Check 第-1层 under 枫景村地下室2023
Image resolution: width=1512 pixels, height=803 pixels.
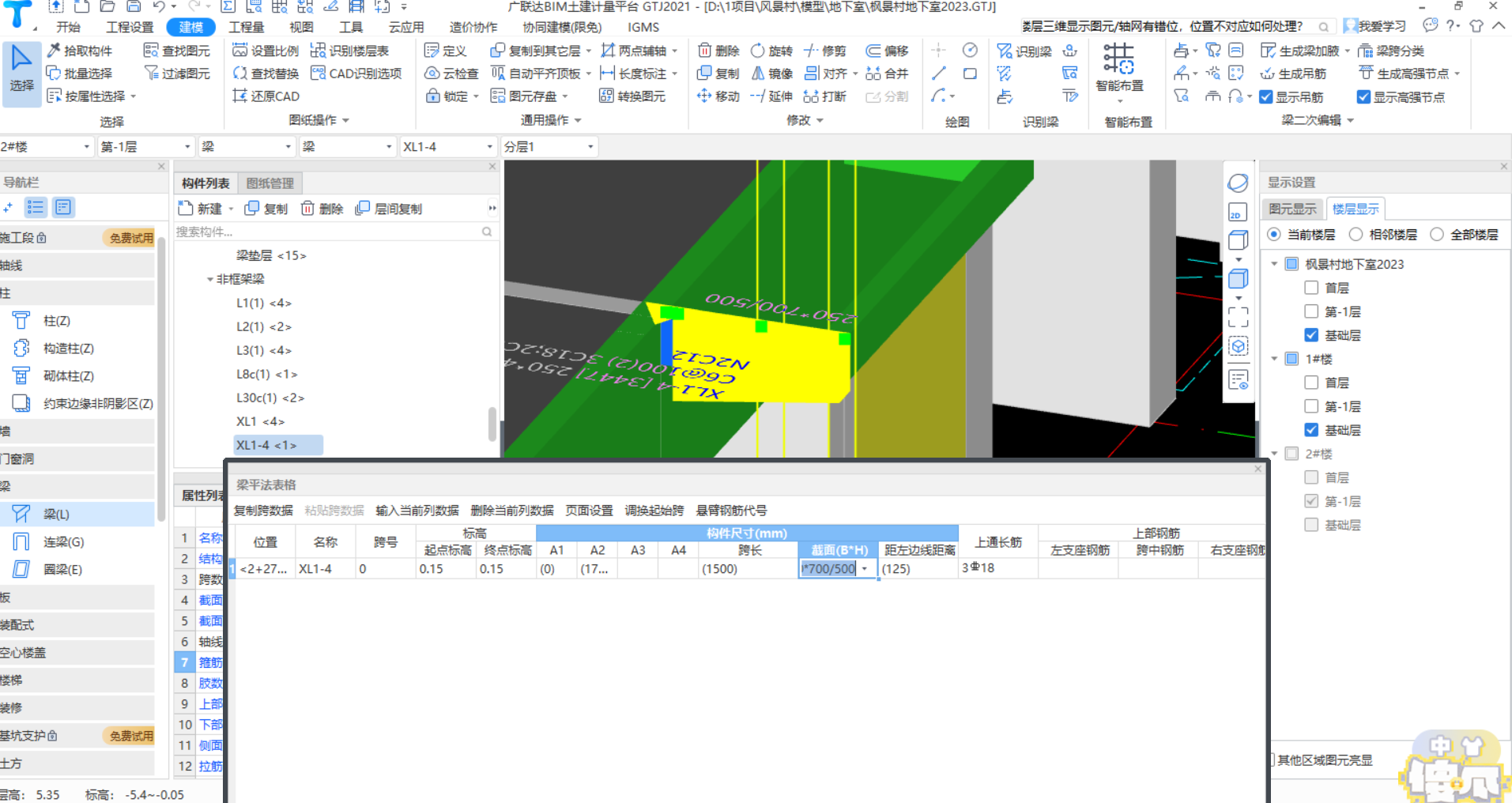coord(1311,311)
